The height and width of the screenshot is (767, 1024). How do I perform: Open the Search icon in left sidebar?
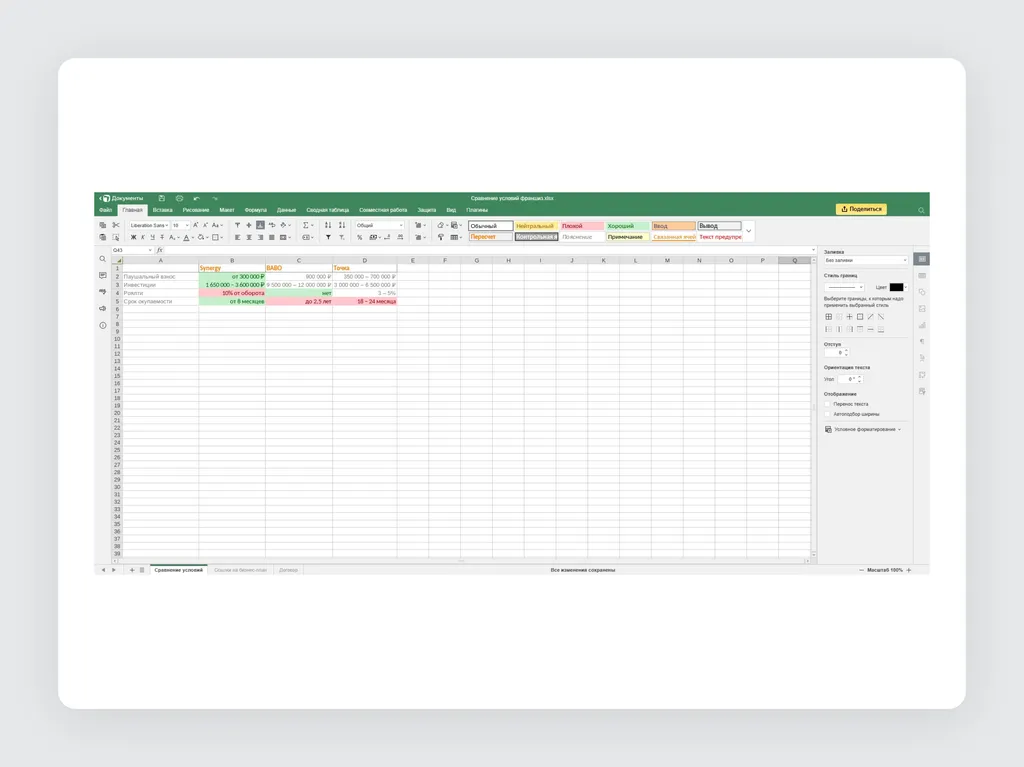coord(103,259)
